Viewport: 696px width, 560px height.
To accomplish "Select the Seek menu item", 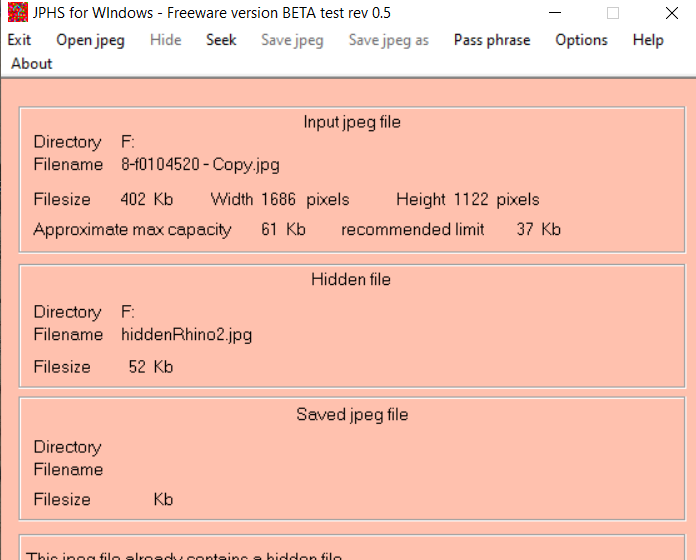I will pyautogui.click(x=221, y=40).
